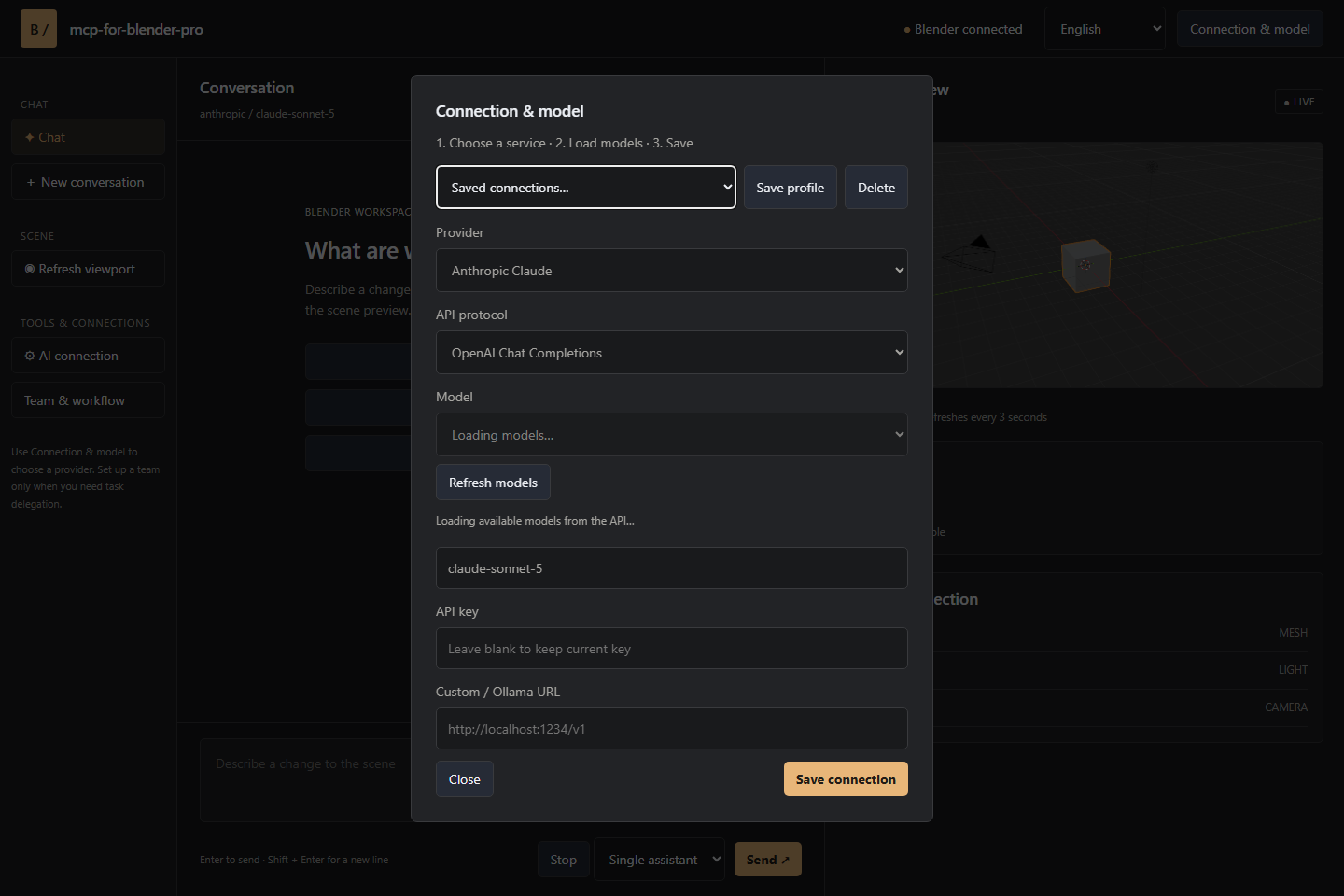Open the Saved connections dropdown
The width and height of the screenshot is (1344, 896).
(585, 188)
